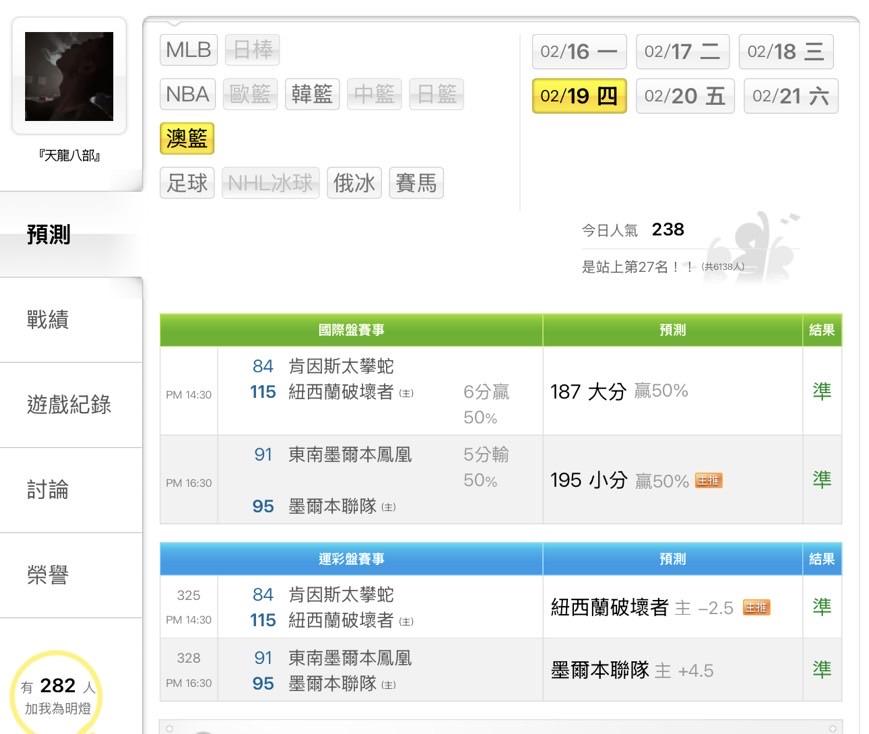Image resolution: width=869 pixels, height=734 pixels.
Task: Click the 準 result for 187 大分
Action: 822,391
